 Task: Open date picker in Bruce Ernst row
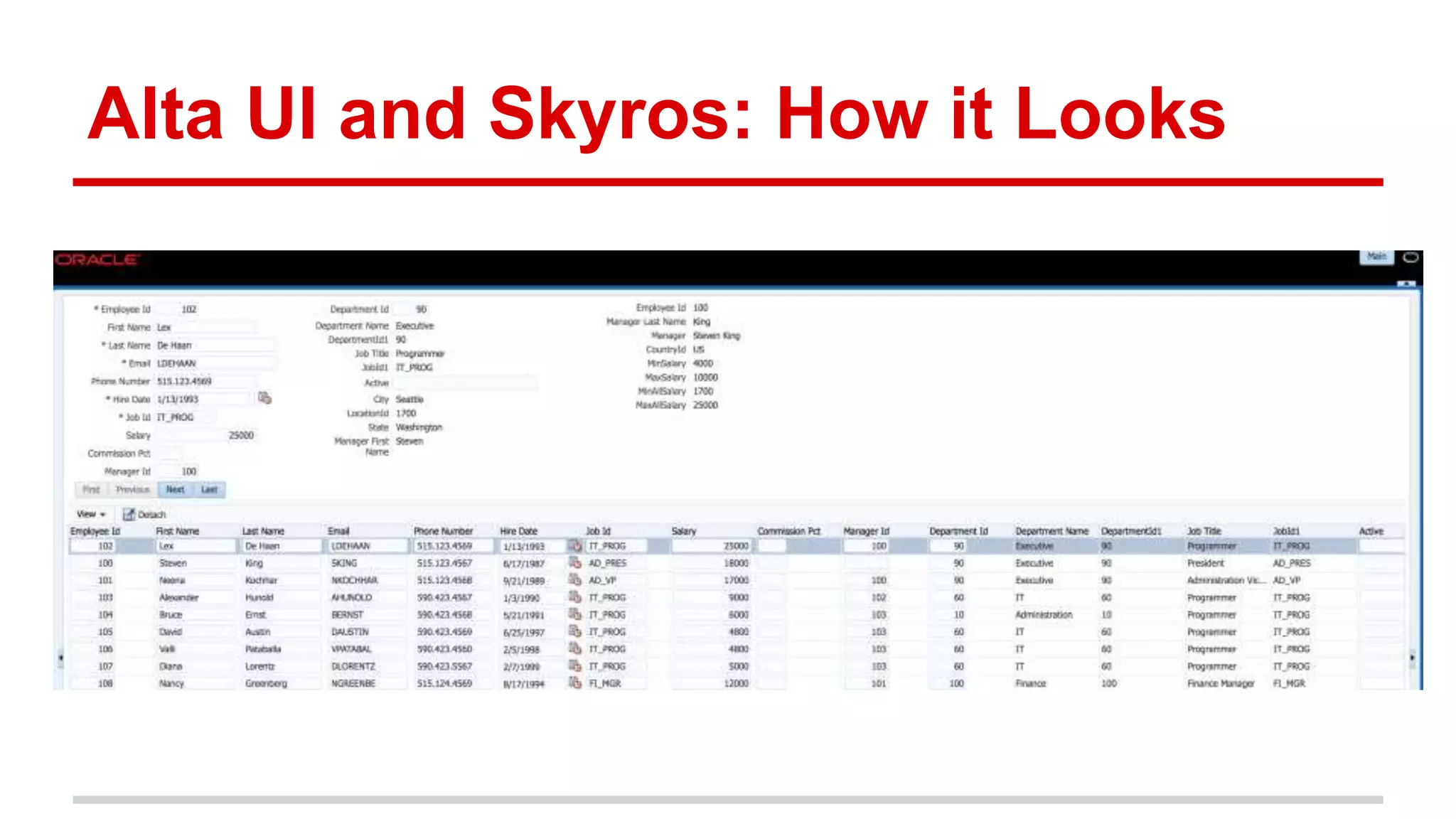click(x=575, y=614)
